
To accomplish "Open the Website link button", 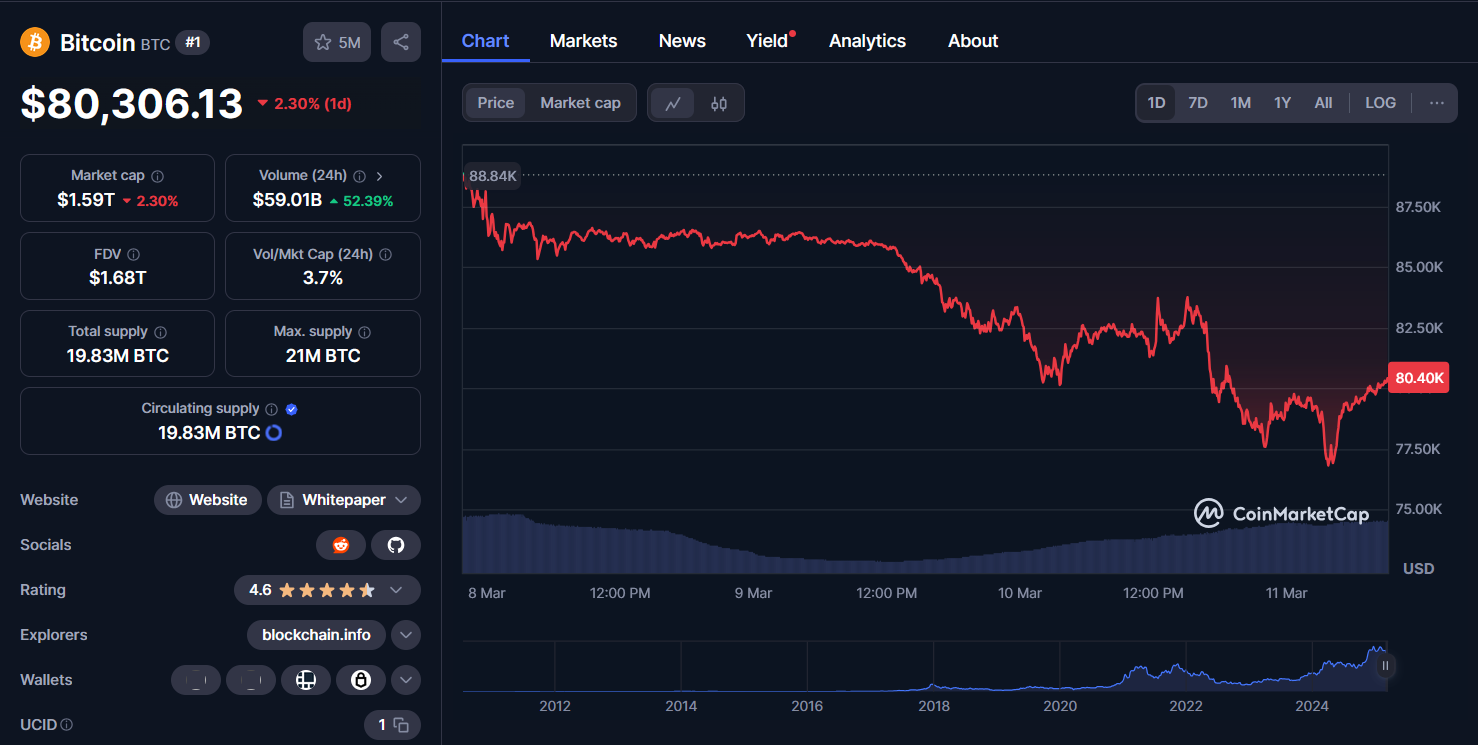I will [208, 500].
